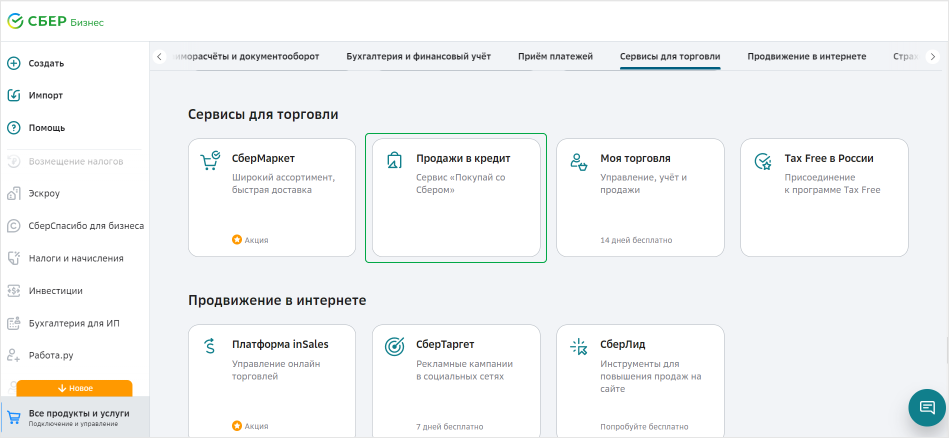Click the Помощь question mark icon
The height and width of the screenshot is (438, 949).
coord(13,128)
